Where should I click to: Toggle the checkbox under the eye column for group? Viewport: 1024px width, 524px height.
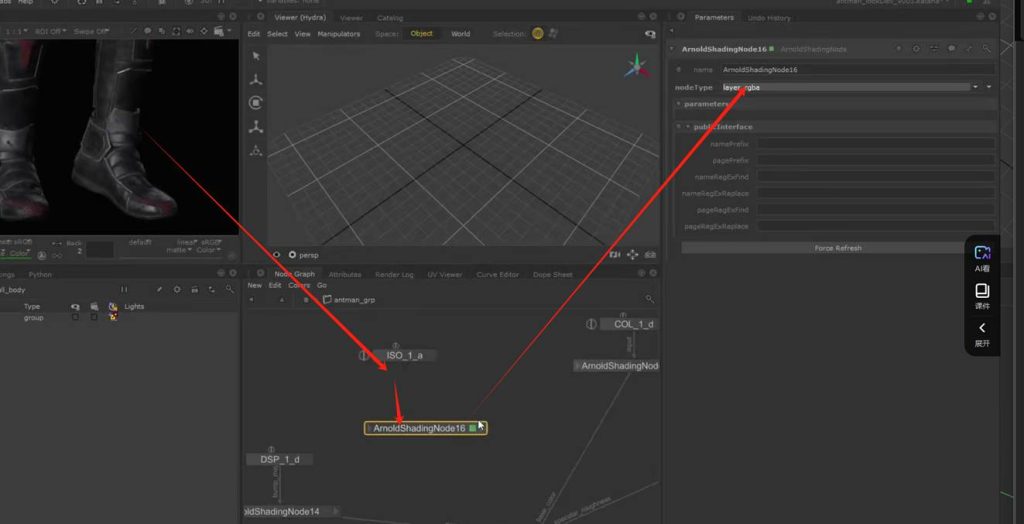[75, 317]
